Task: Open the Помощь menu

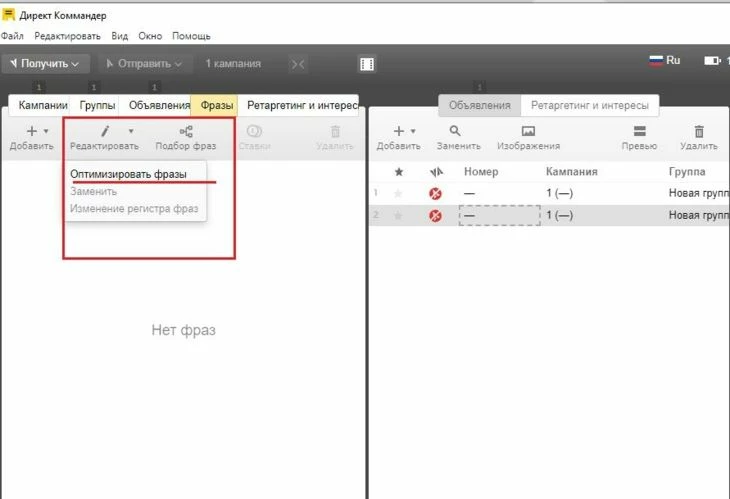Action: 191,36
